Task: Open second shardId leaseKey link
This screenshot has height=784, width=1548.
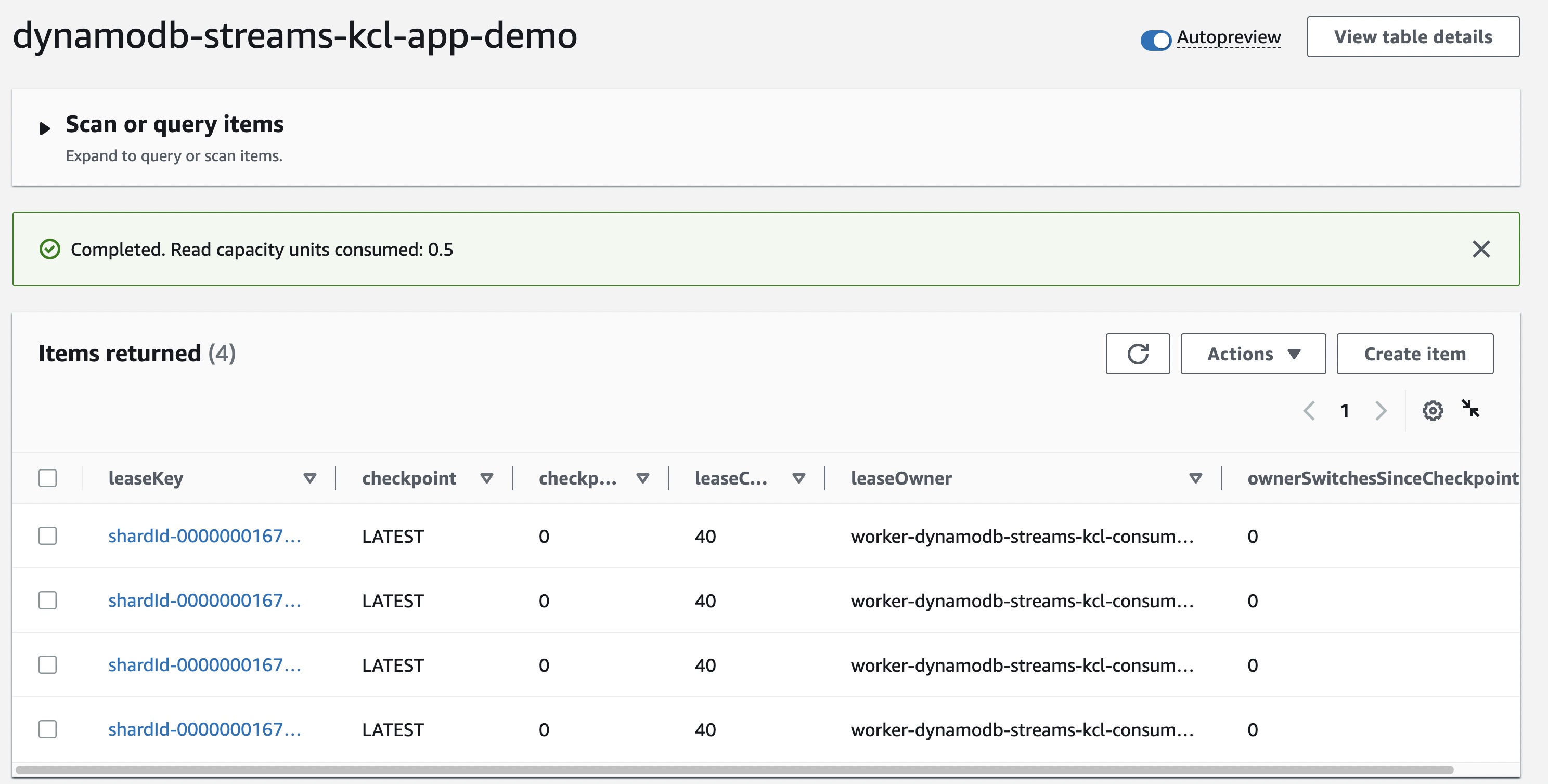Action: pyautogui.click(x=204, y=601)
